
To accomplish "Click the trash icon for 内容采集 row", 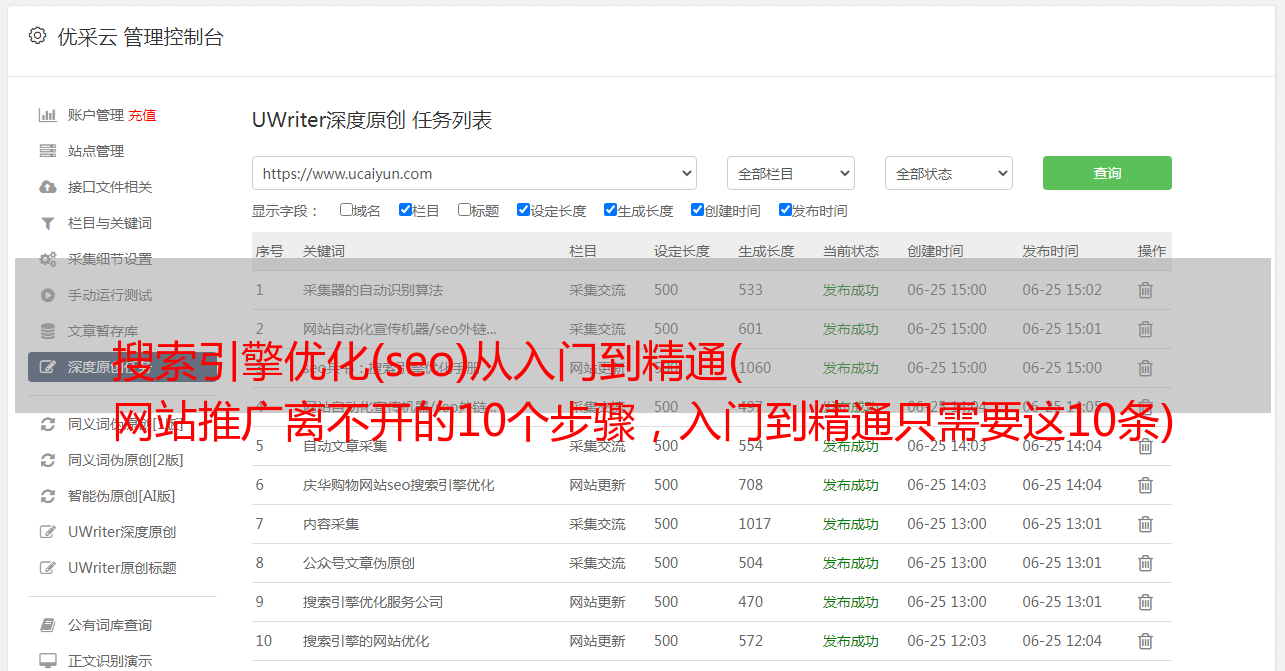I will [1146, 524].
